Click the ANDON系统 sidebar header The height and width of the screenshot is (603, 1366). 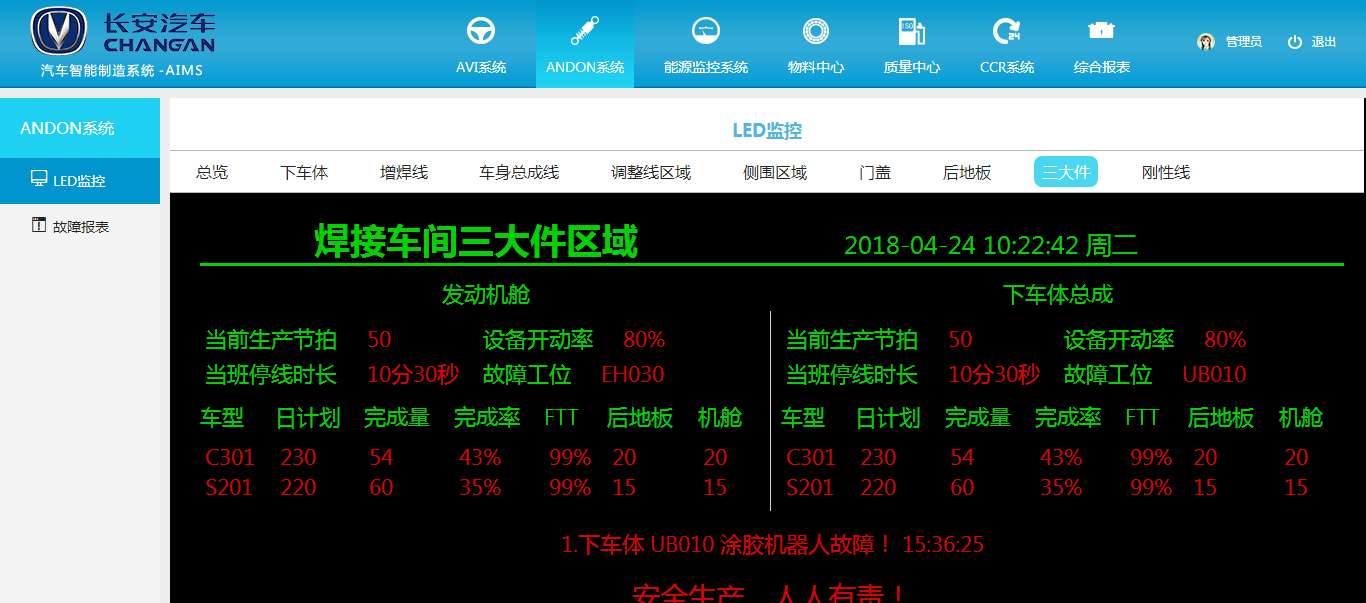click(x=80, y=128)
